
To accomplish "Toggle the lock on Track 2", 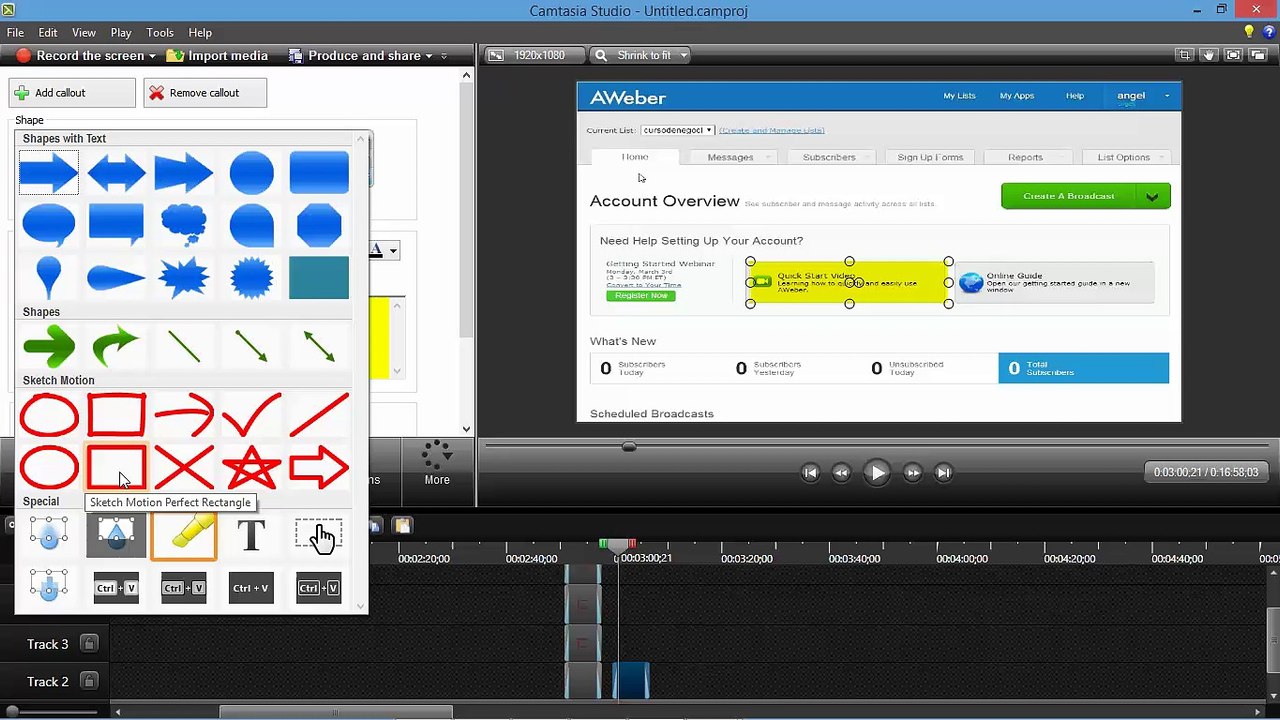I will [x=89, y=682].
